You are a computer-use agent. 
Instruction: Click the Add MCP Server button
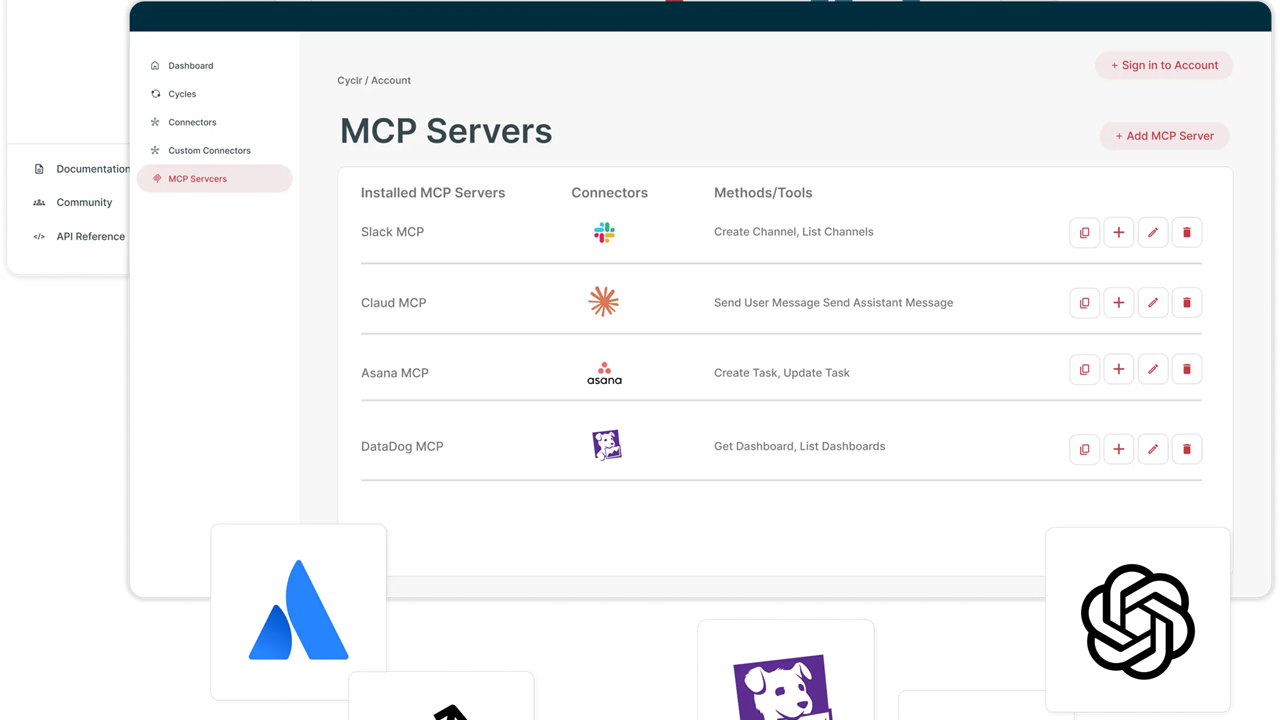click(1164, 136)
